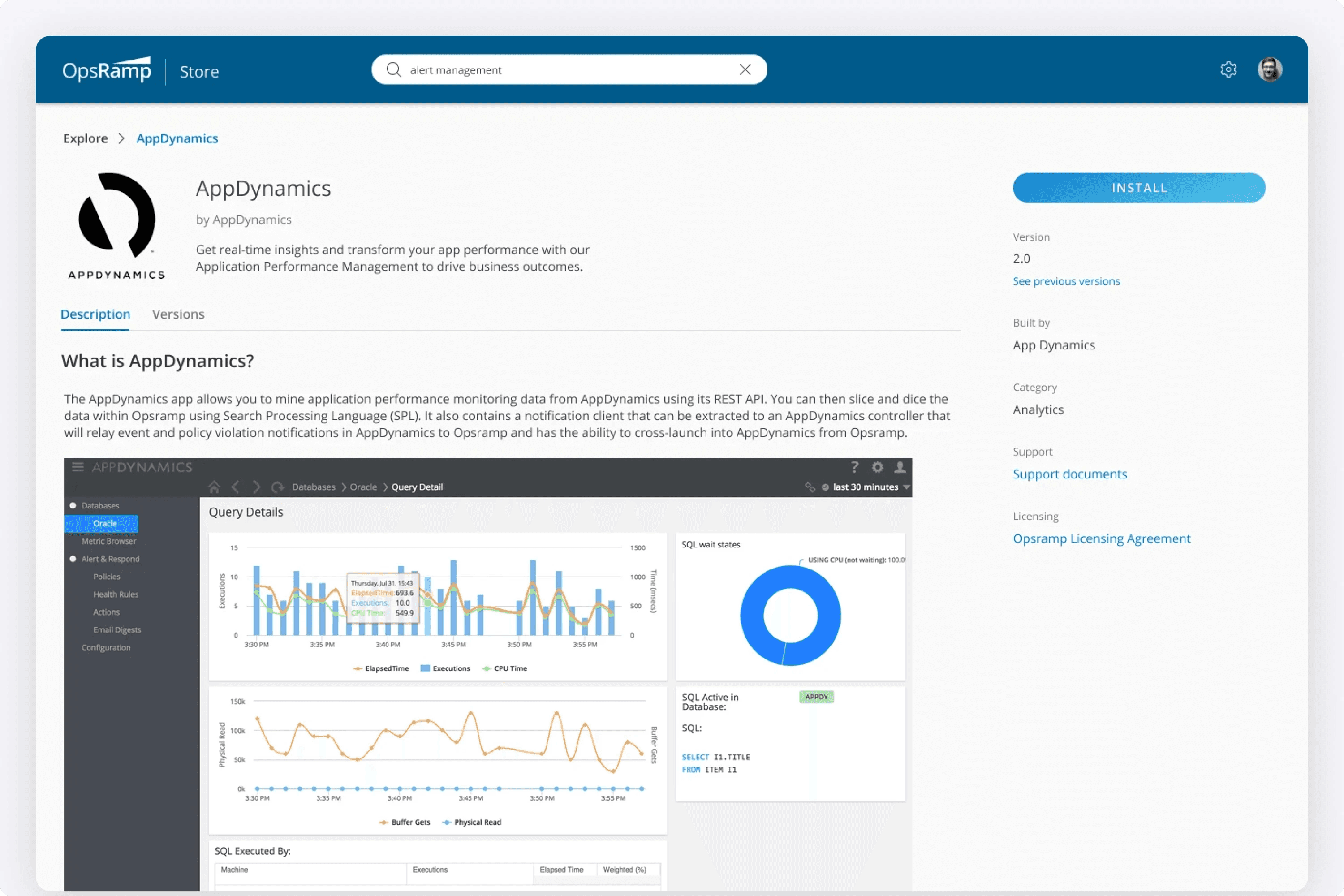The image size is (1344, 896).
Task: Open Support documents link
Action: click(1070, 474)
